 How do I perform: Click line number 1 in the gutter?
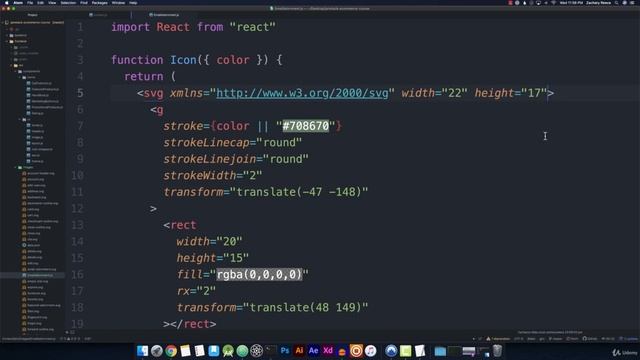(80, 27)
